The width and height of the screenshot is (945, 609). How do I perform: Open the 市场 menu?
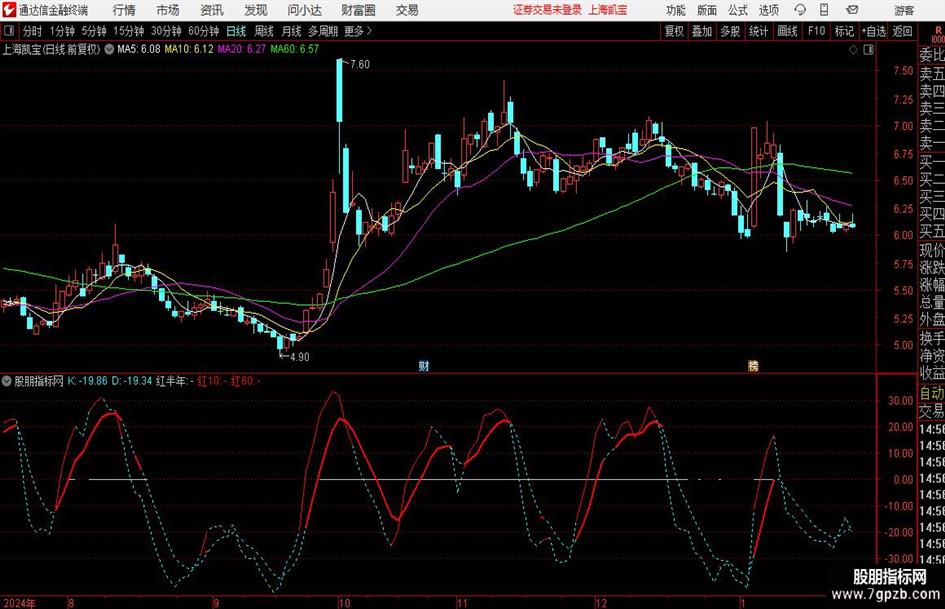coord(168,10)
